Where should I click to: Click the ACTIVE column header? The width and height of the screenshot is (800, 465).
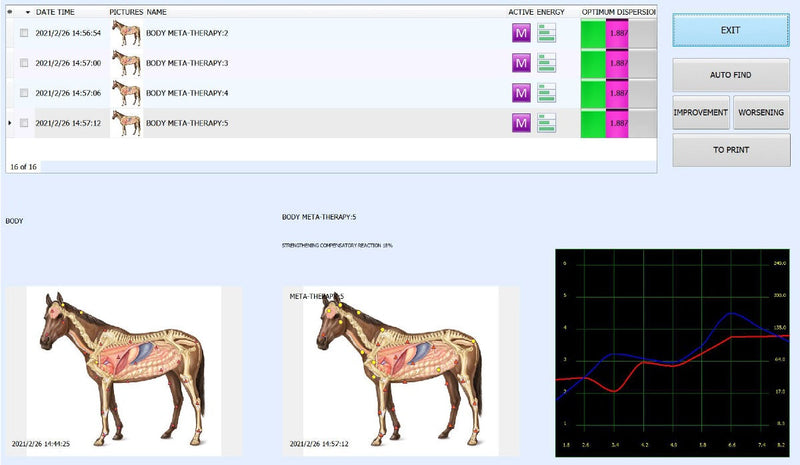520,12
